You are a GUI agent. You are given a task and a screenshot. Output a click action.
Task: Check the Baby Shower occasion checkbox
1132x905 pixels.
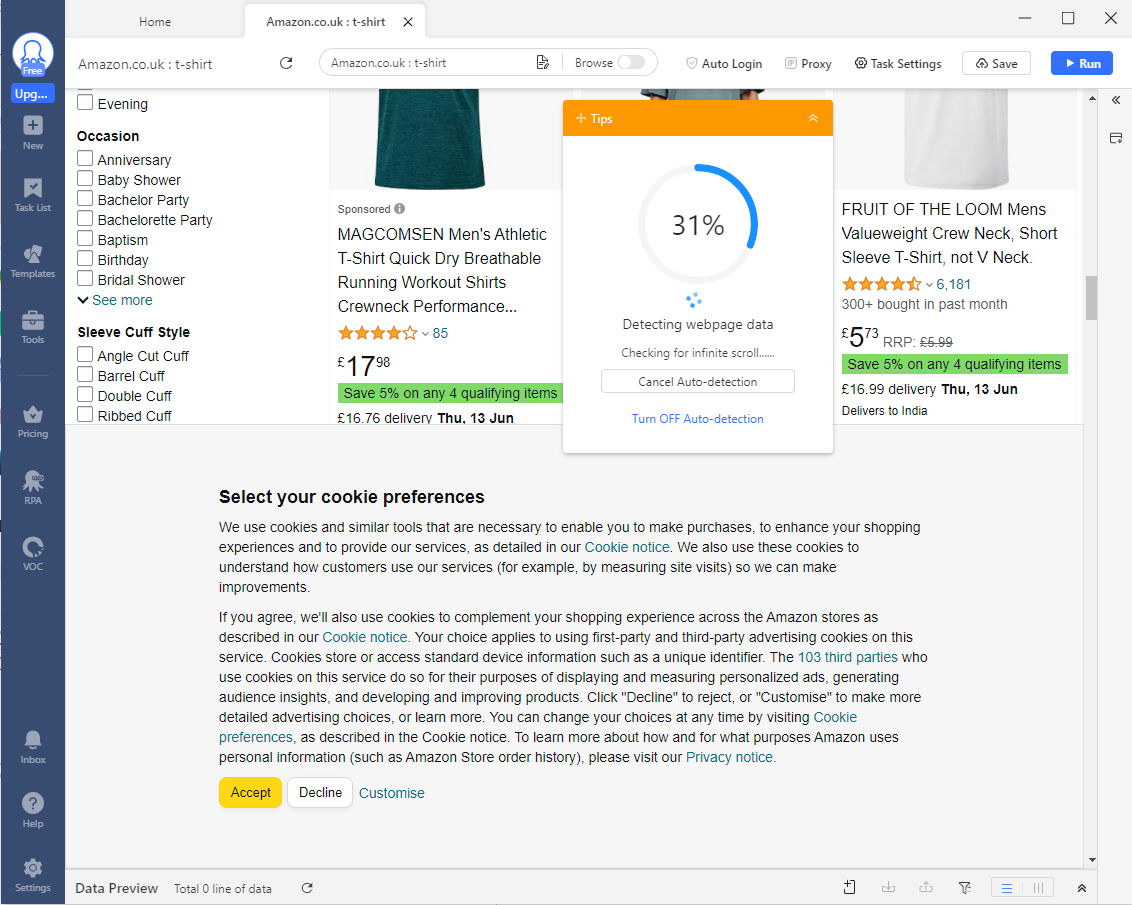[x=85, y=178]
